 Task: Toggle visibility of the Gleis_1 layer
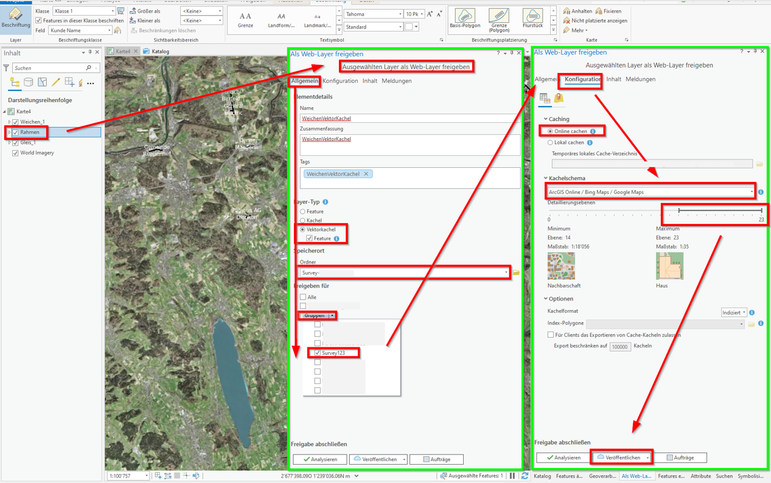click(15, 143)
